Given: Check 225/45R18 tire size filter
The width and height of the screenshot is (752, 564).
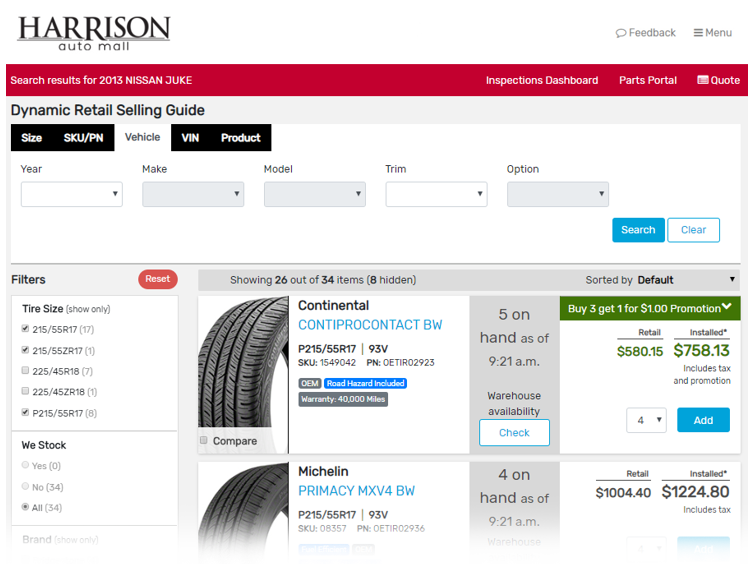Looking at the screenshot, I should pos(25,370).
